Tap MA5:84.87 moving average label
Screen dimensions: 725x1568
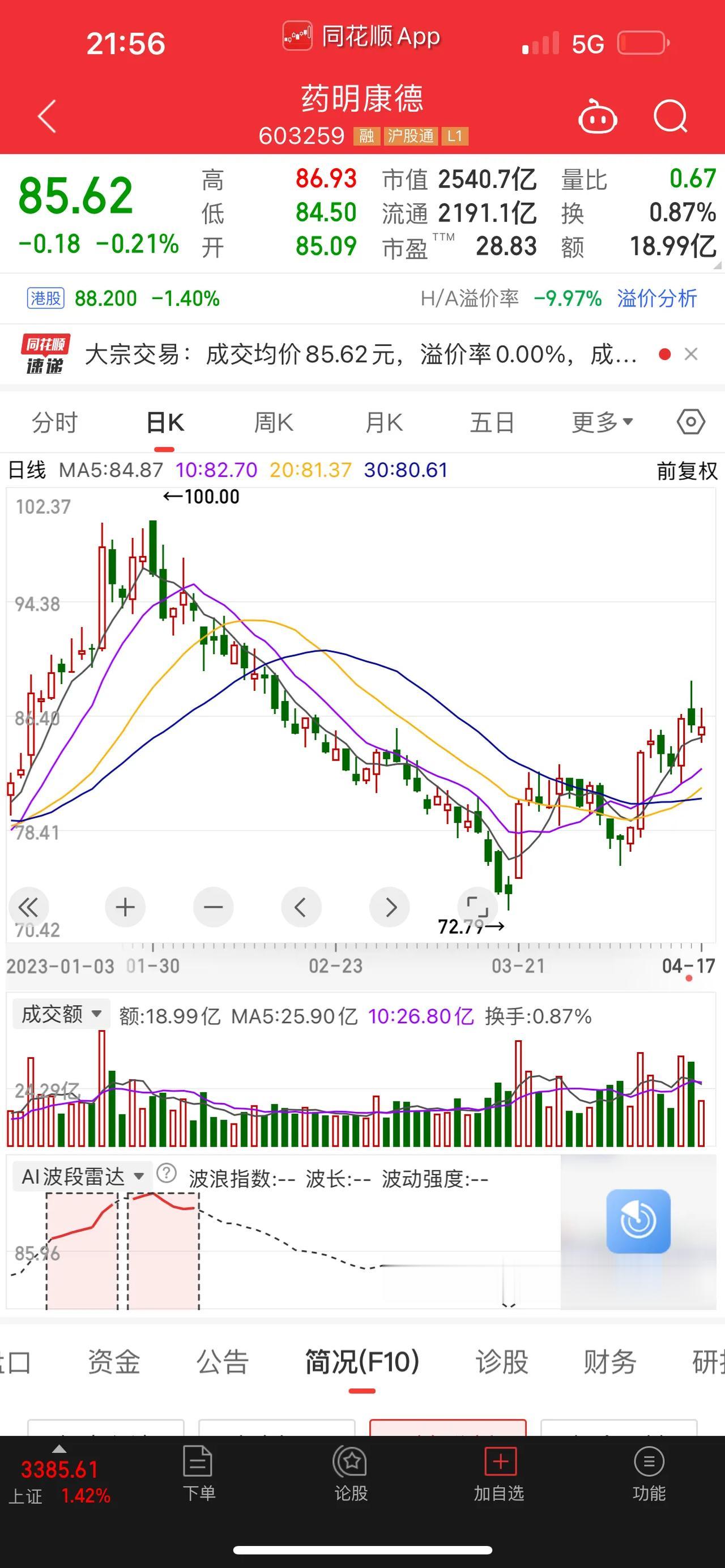(111, 470)
